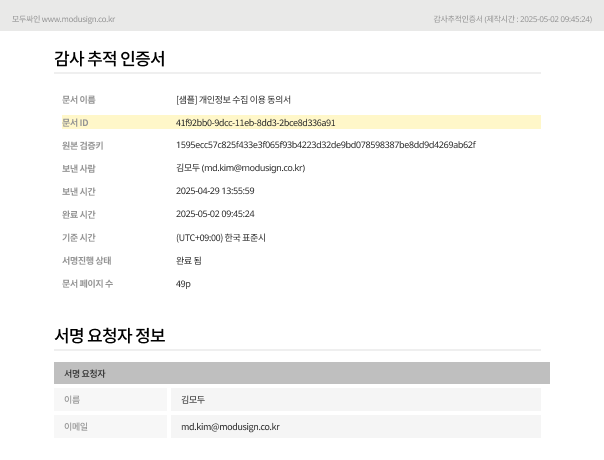Click the 서명 요청자 정보 heading
This screenshot has height=460, width=604.
pos(110,335)
